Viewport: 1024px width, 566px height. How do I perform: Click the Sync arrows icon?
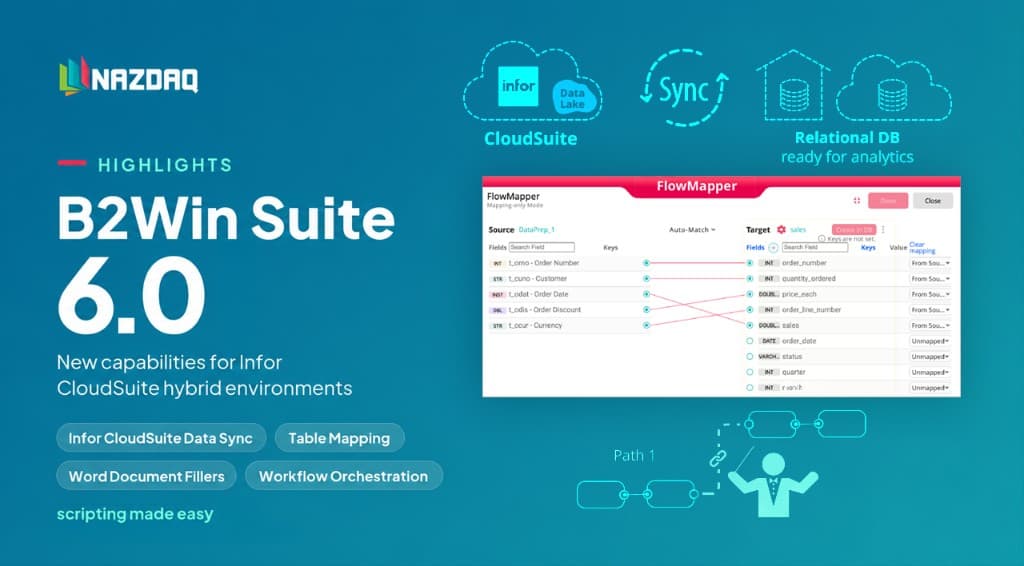click(x=684, y=89)
